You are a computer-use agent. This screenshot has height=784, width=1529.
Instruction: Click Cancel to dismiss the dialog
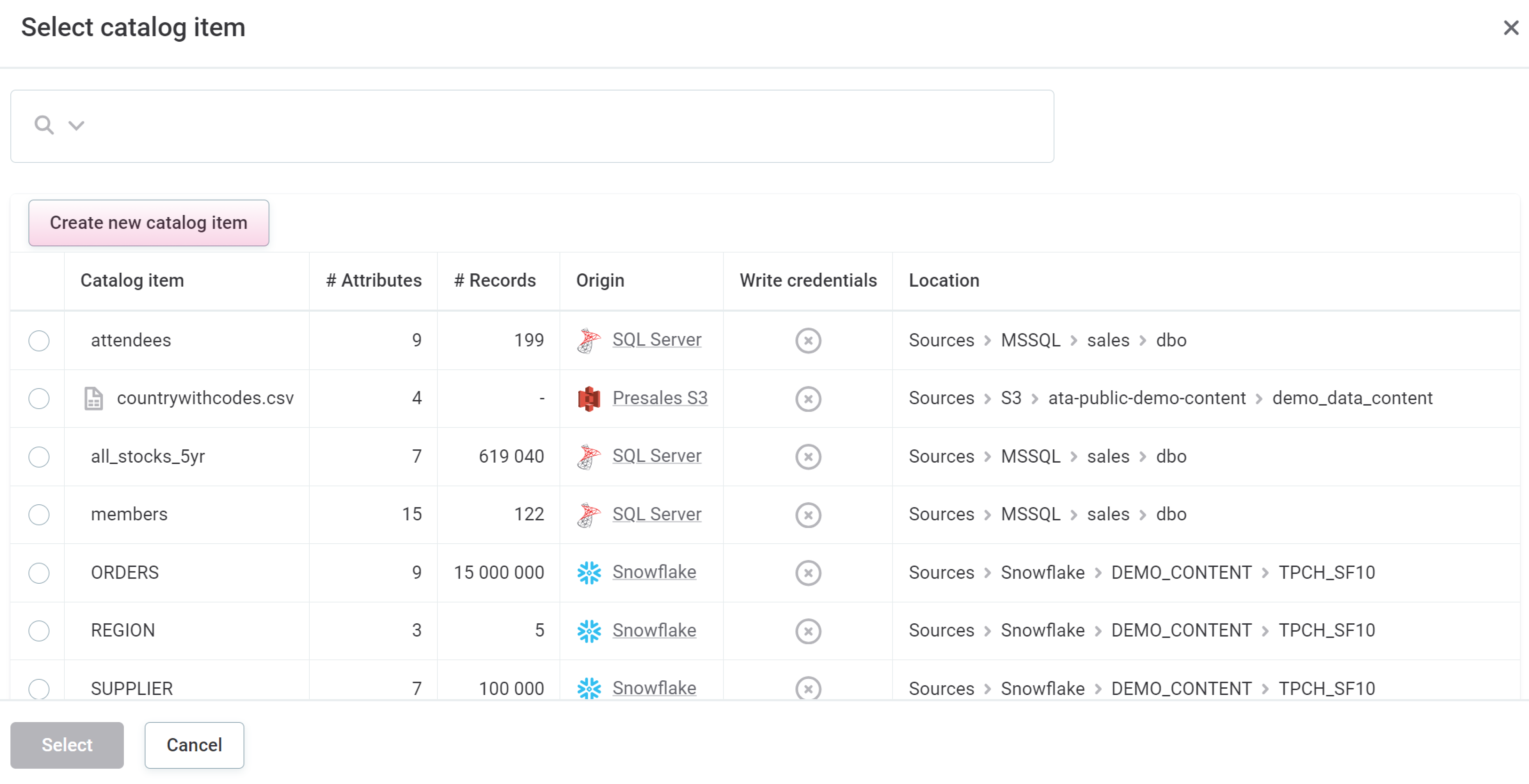(x=194, y=744)
